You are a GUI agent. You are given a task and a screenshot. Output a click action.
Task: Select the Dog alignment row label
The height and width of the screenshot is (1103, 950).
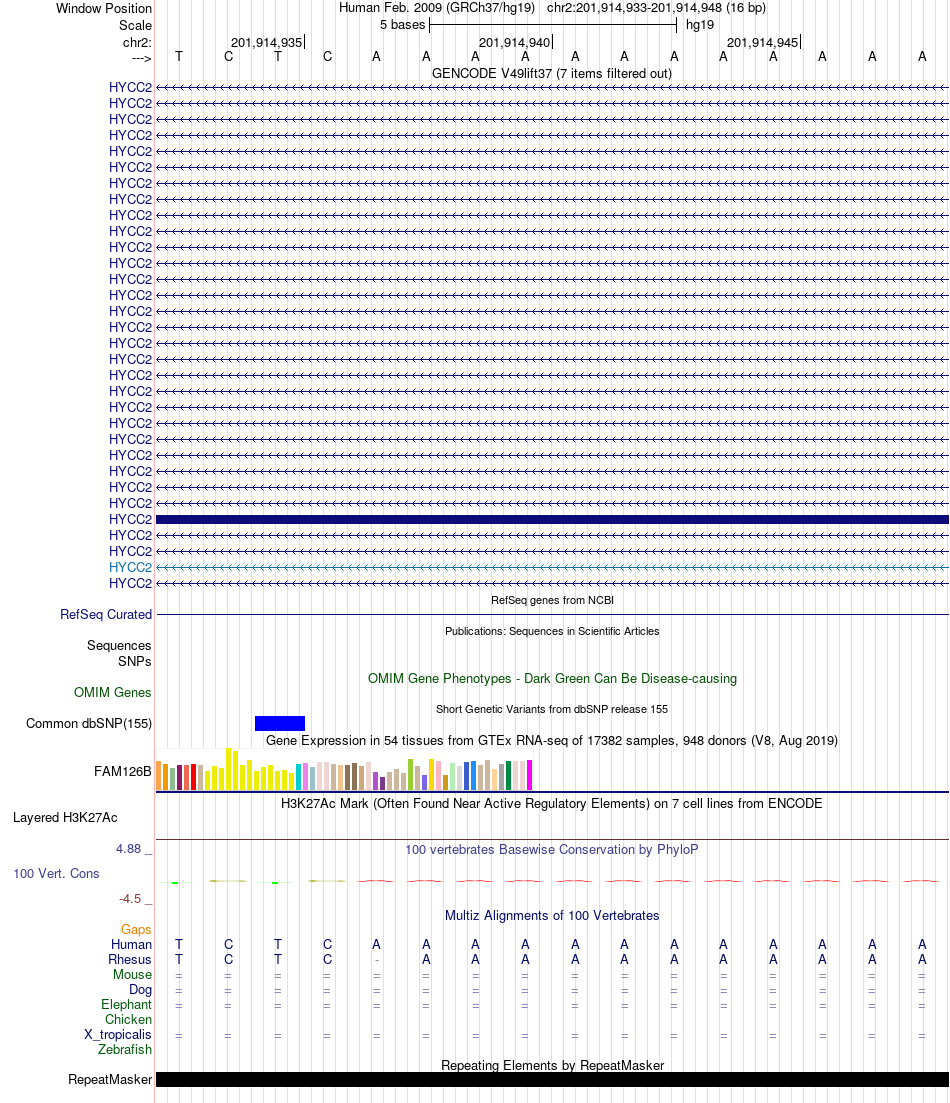click(x=140, y=989)
